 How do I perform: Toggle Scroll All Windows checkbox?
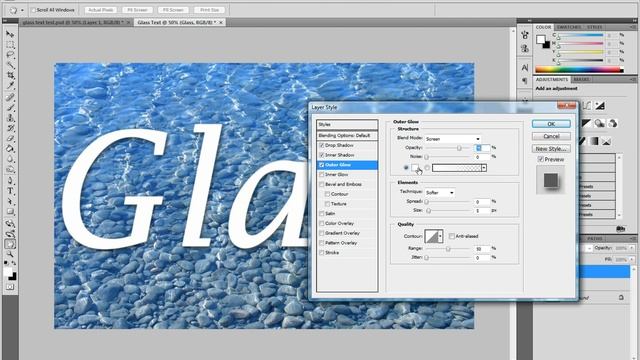(x=33, y=10)
